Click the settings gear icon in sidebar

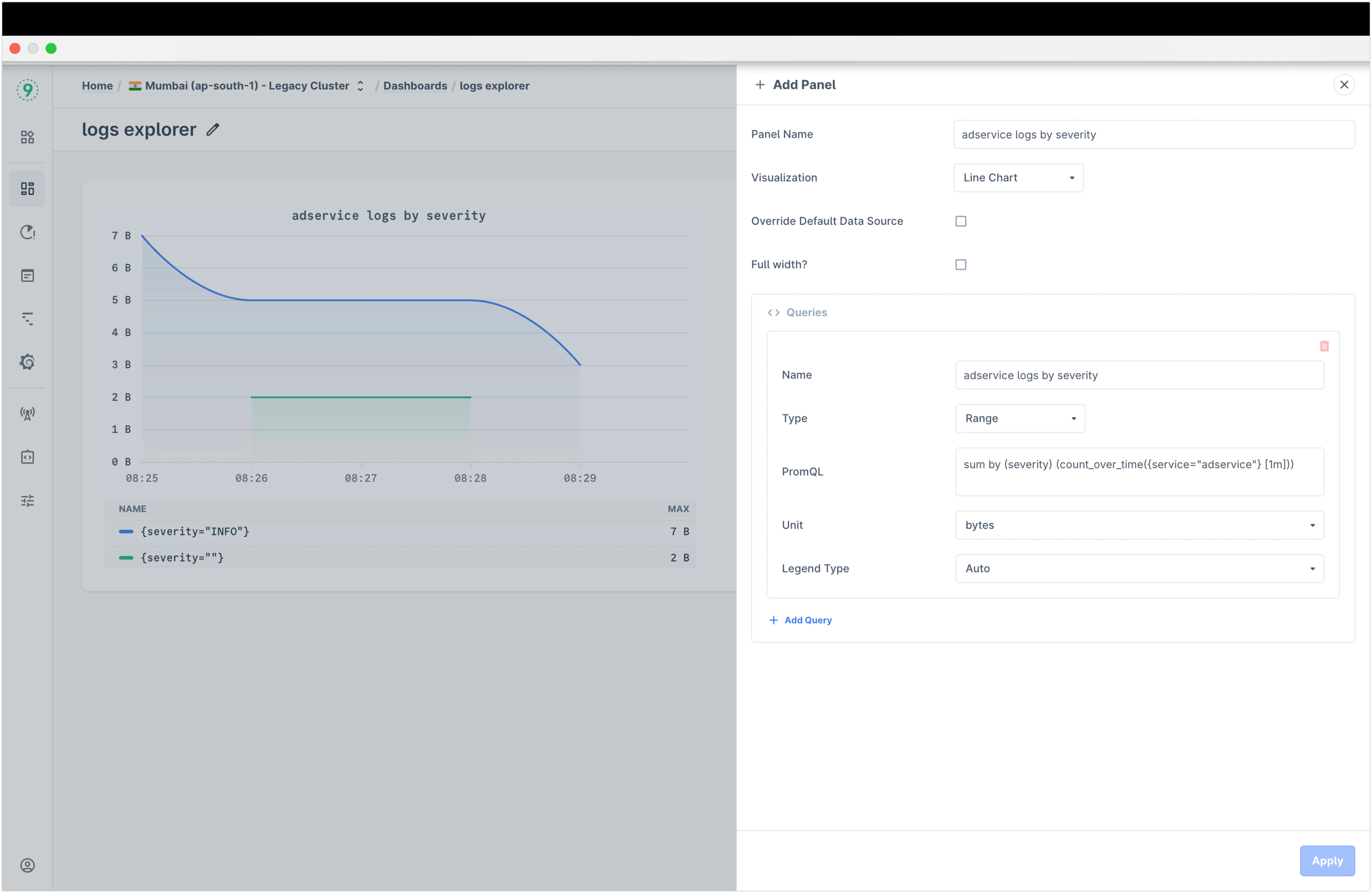coord(27,362)
